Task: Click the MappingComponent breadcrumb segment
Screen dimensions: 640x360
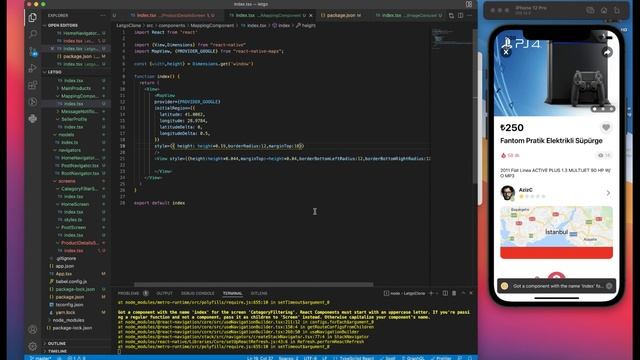Action: (x=212, y=25)
